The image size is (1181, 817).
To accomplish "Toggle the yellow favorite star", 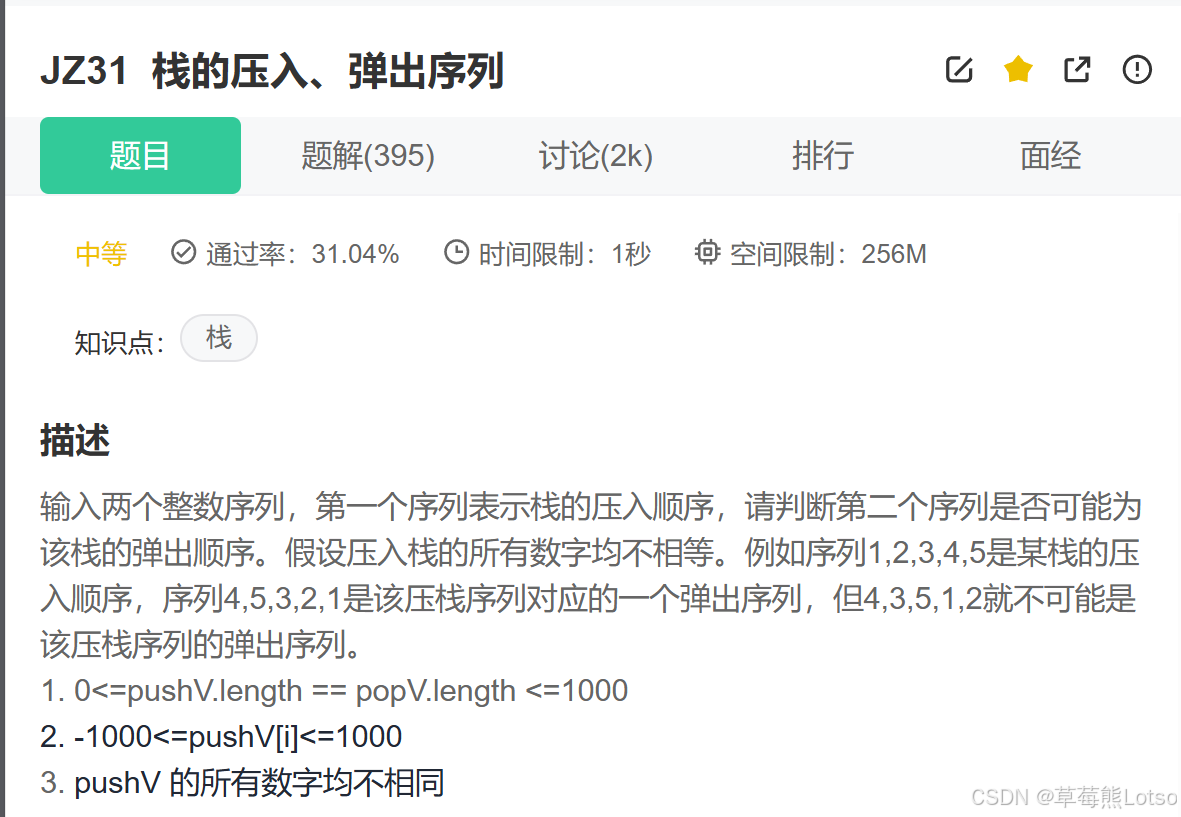I will [x=1018, y=69].
